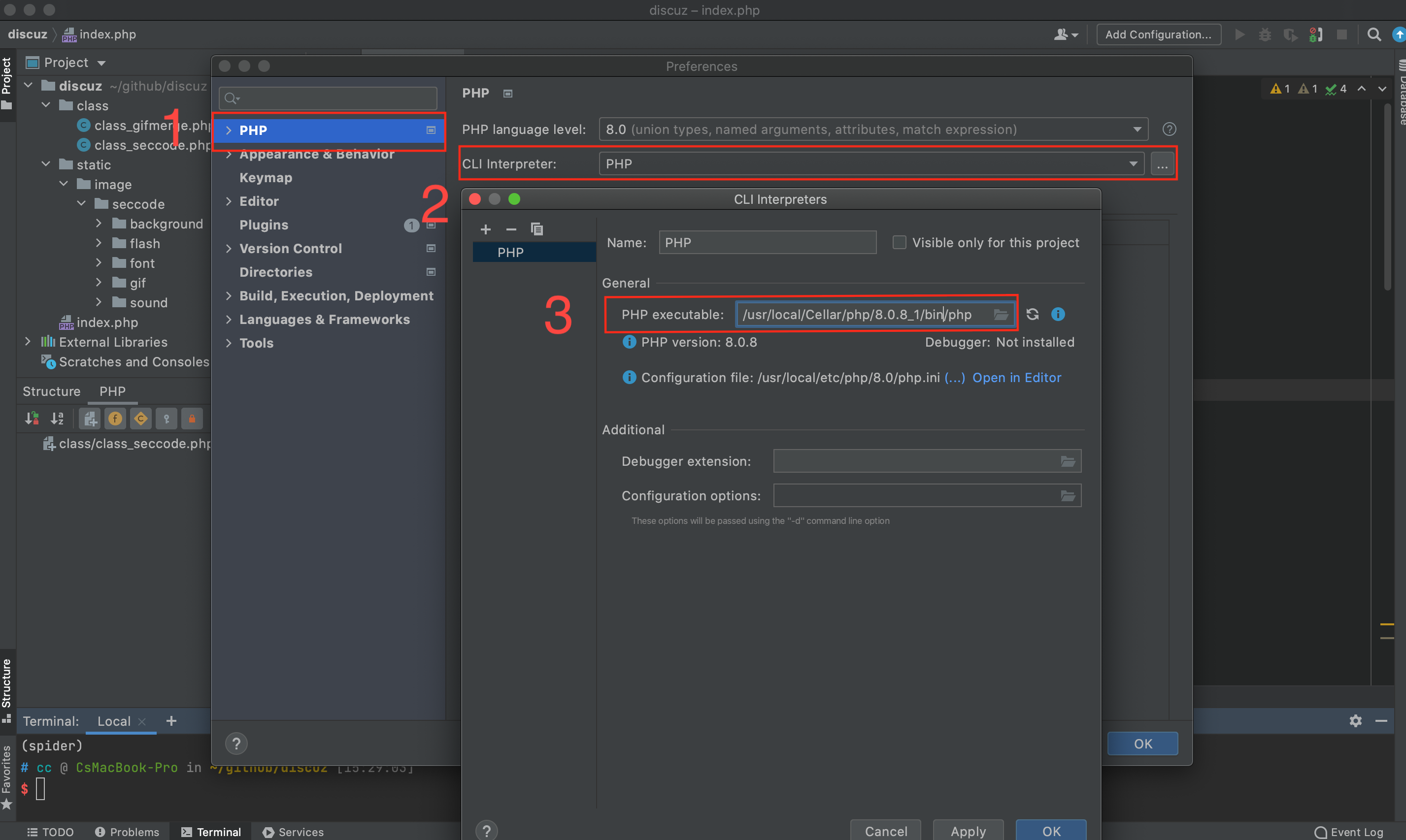Open Preferences help question mark button
Viewport: 1406px width, 840px height.
click(x=236, y=744)
